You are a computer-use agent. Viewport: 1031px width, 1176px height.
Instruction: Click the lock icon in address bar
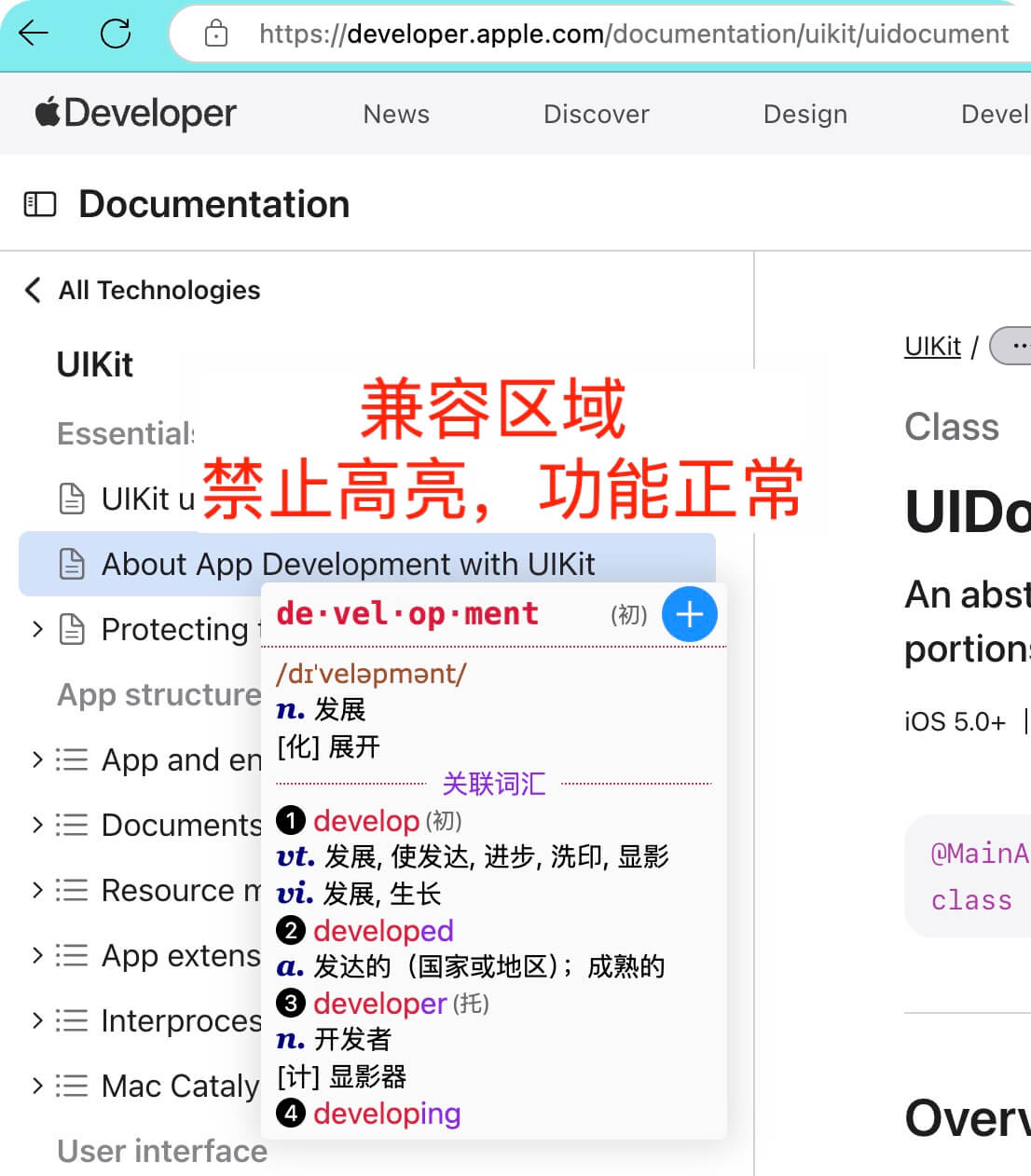(x=216, y=34)
